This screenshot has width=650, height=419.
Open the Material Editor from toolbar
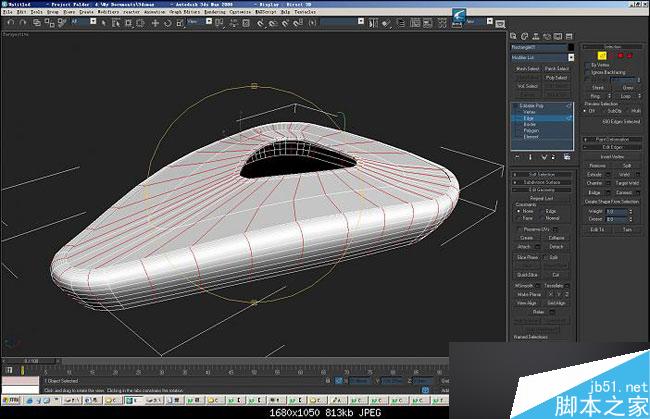coord(442,23)
